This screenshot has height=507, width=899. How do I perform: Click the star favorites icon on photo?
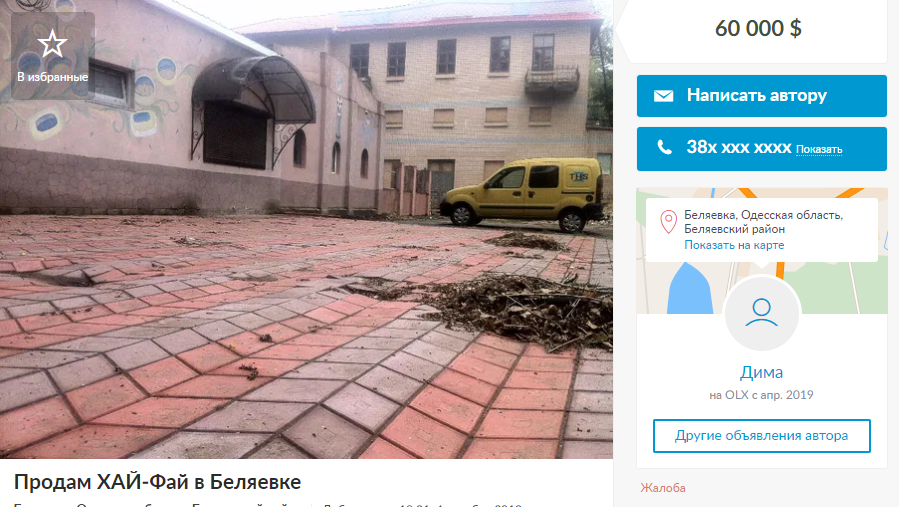click(x=52, y=44)
